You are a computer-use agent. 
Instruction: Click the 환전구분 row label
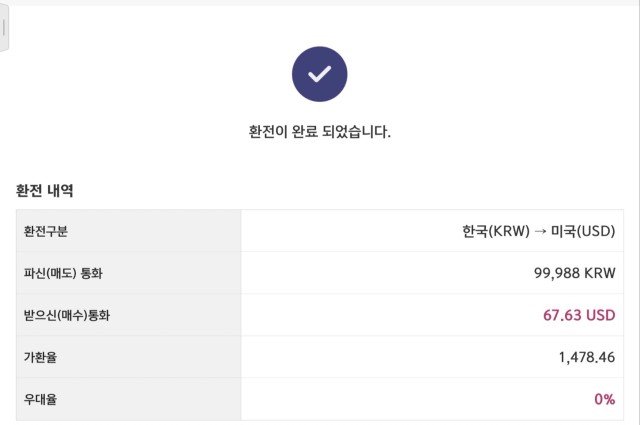point(46,231)
